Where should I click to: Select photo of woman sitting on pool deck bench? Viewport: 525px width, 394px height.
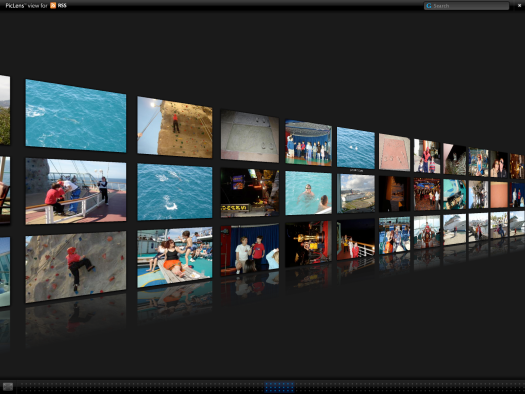point(174,257)
